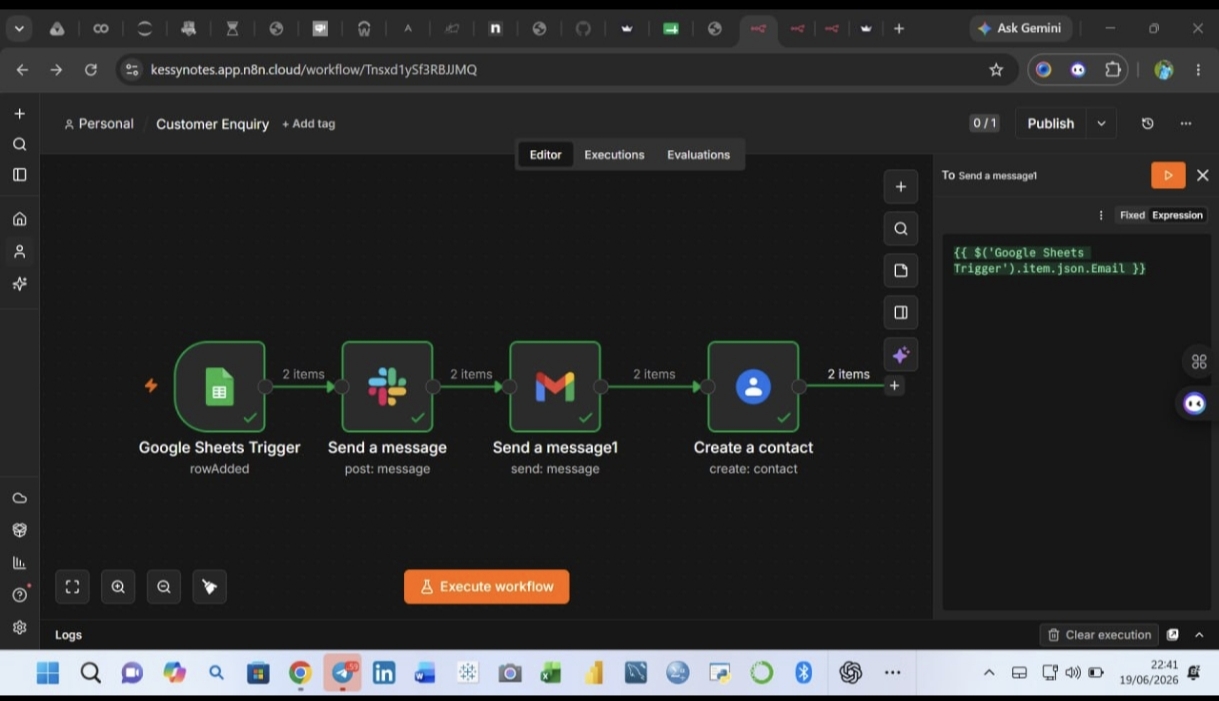The height and width of the screenshot is (701, 1219).
Task: Open the Google Sheets Trigger node
Action: click(x=220, y=386)
